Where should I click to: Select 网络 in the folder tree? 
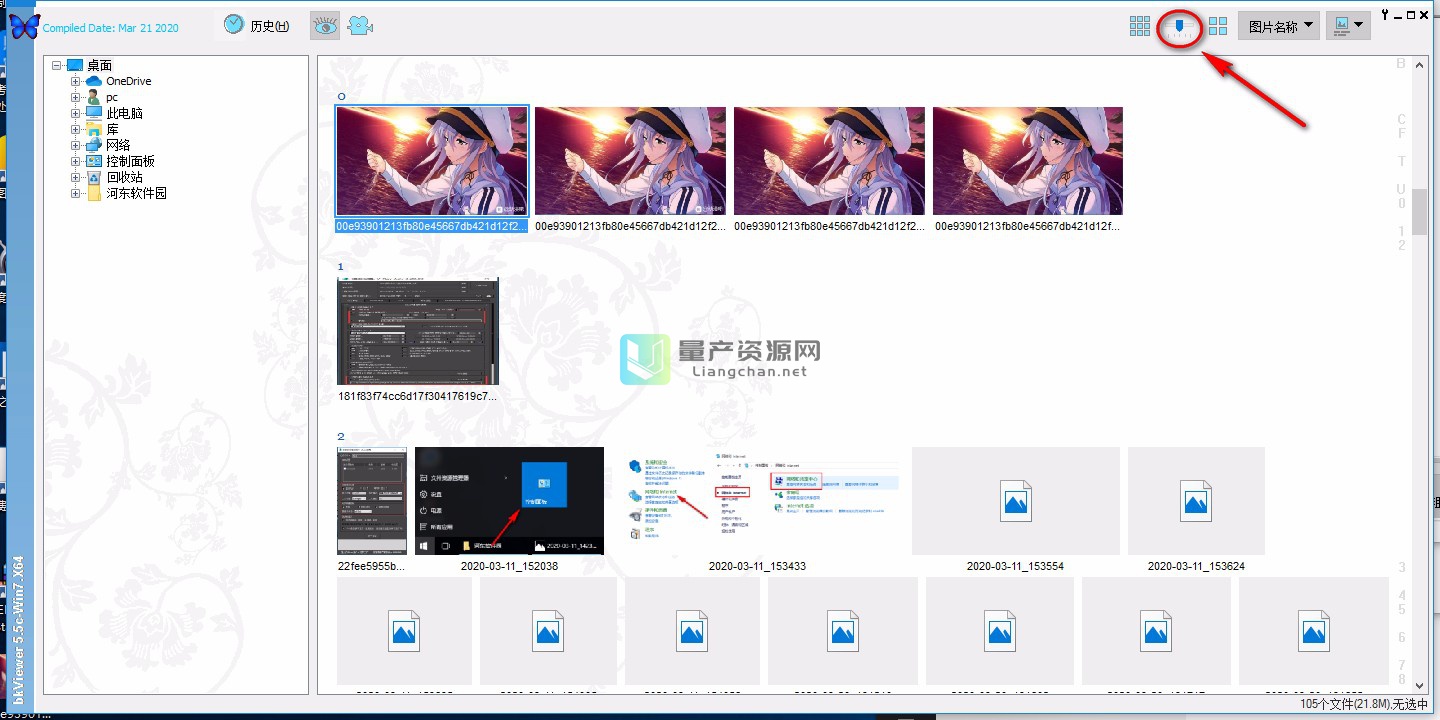(118, 145)
